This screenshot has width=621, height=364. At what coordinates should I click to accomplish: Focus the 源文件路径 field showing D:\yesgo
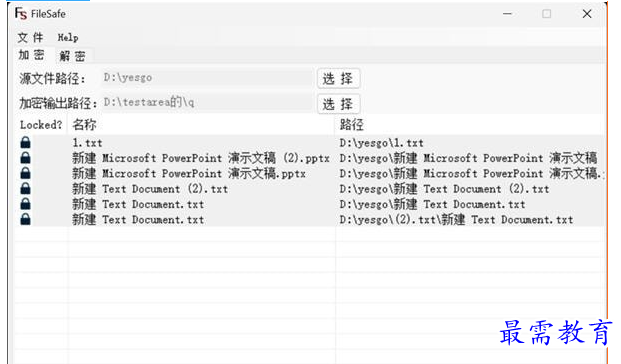tap(206, 78)
